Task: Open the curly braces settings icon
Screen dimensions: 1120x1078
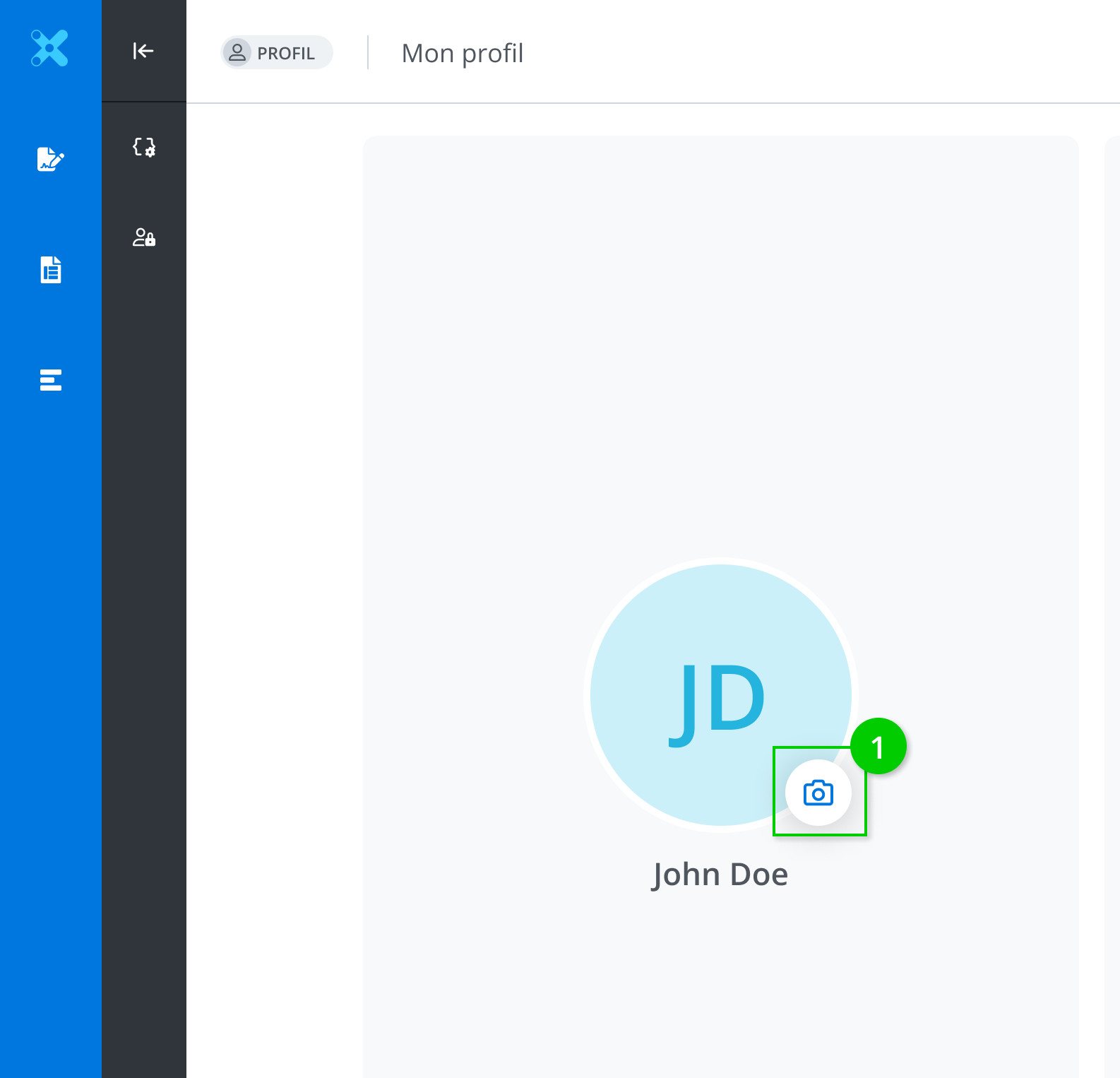Action: tap(144, 147)
